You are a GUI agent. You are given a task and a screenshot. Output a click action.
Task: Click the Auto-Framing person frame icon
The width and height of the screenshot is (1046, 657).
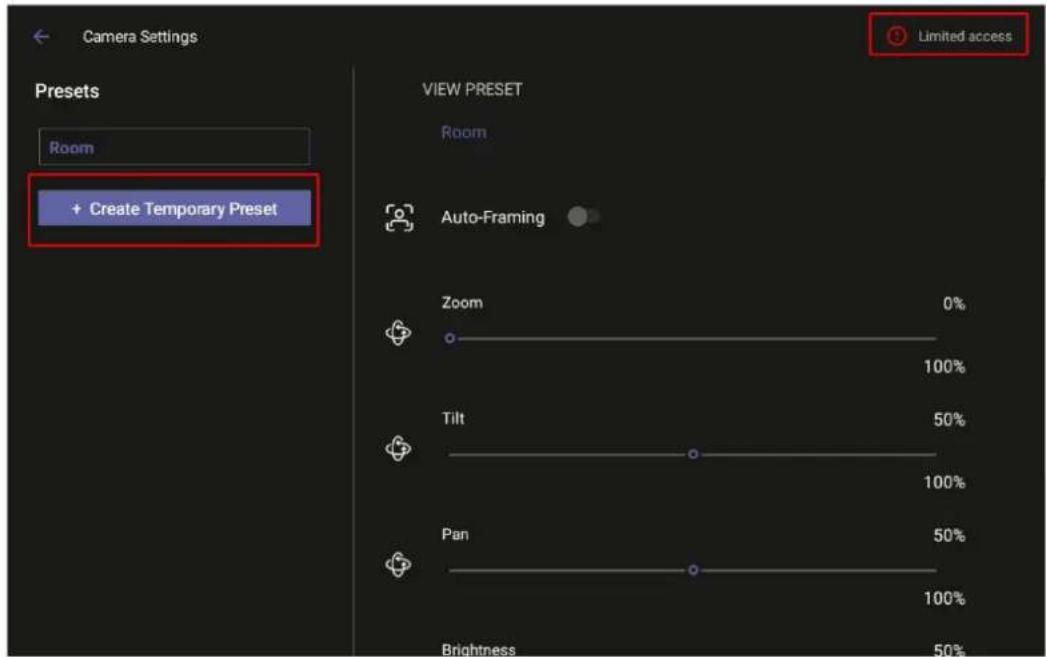(x=399, y=217)
